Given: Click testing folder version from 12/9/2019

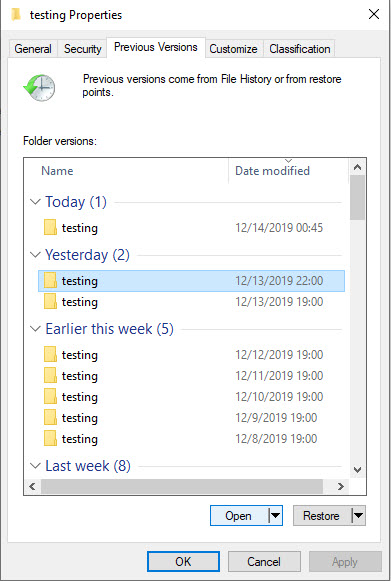Looking at the screenshot, I should click(x=191, y=418).
